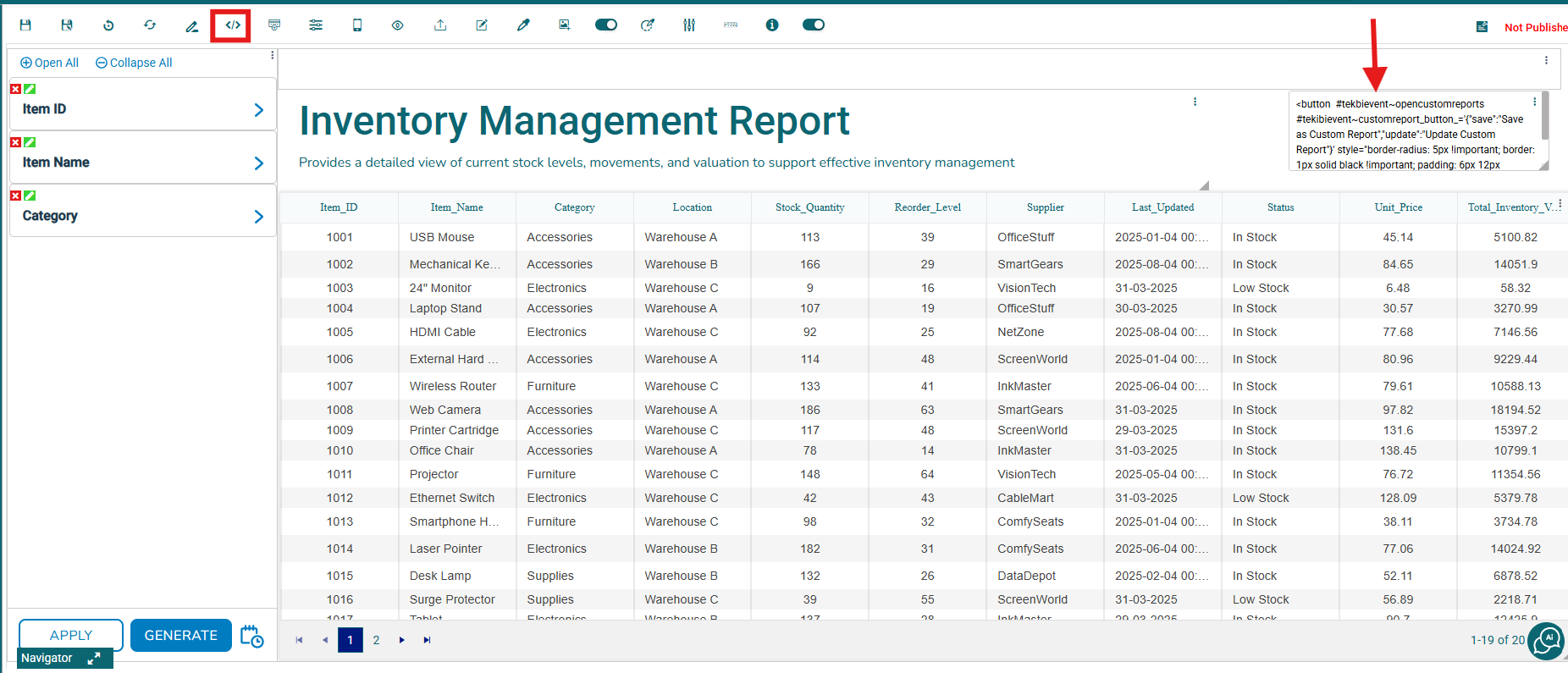The height and width of the screenshot is (673, 1568).
Task: Edit the Item Name filter with green pencil
Action: coord(30,142)
